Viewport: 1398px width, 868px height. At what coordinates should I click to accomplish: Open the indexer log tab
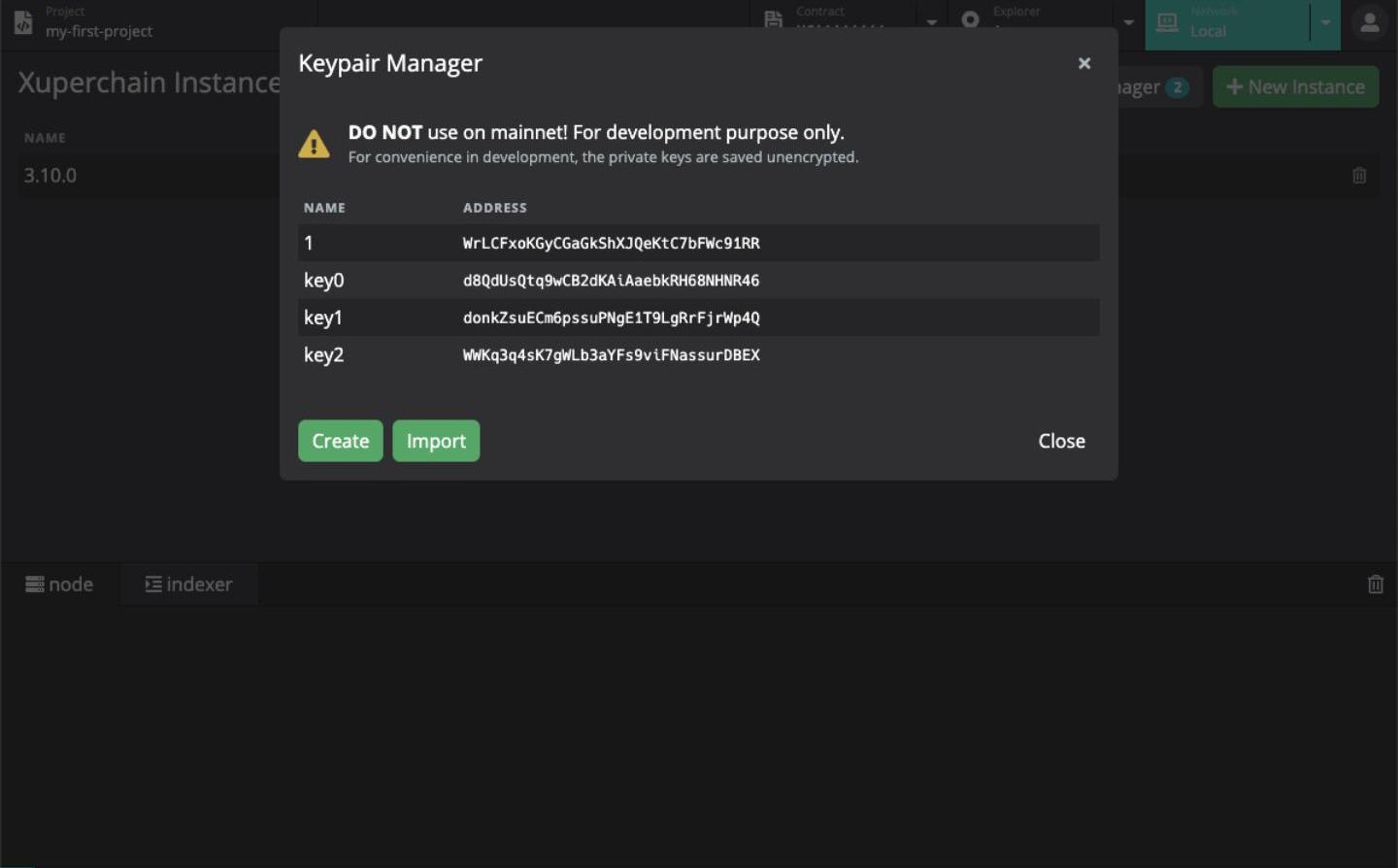(x=189, y=584)
